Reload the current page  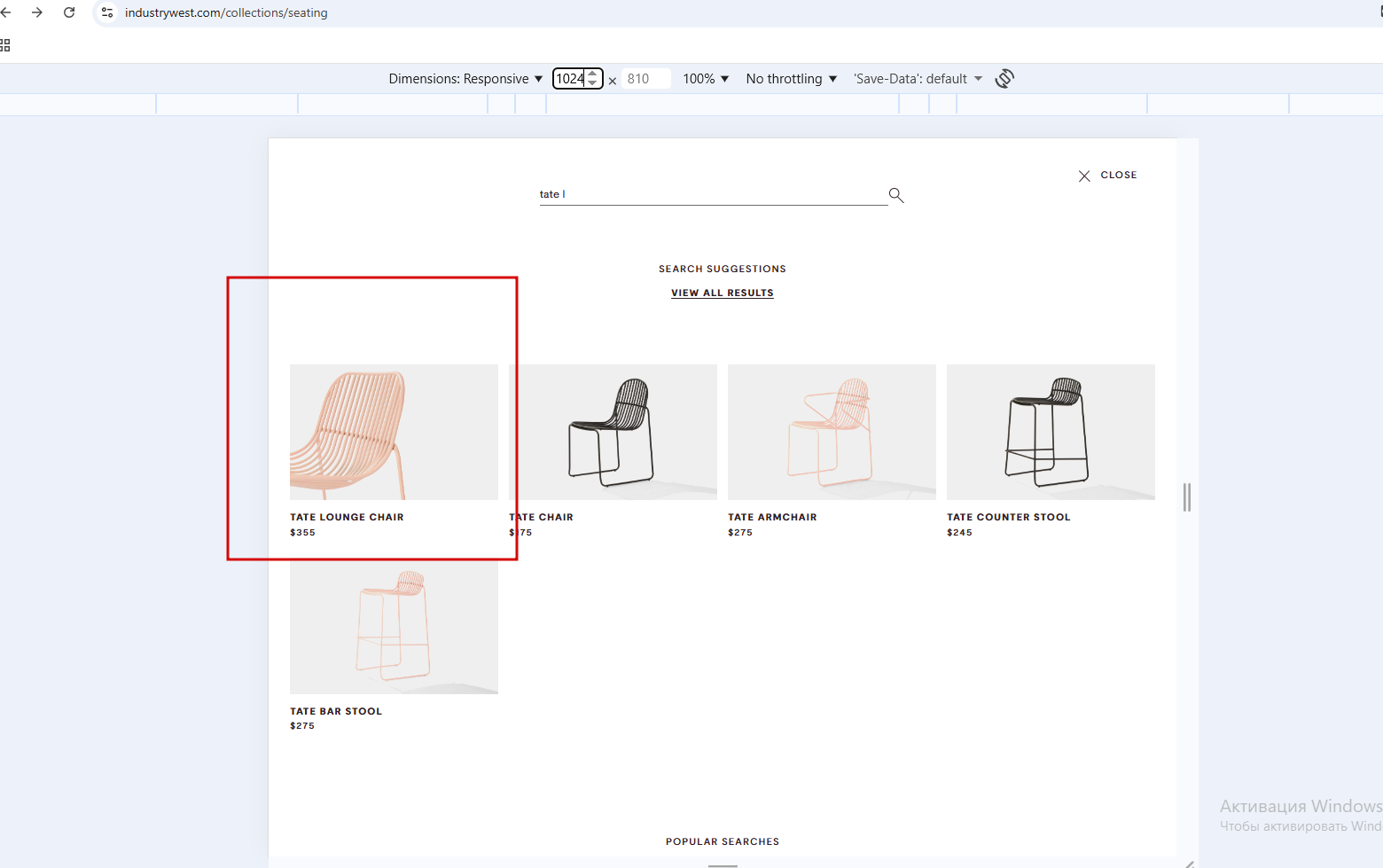pos(69,12)
